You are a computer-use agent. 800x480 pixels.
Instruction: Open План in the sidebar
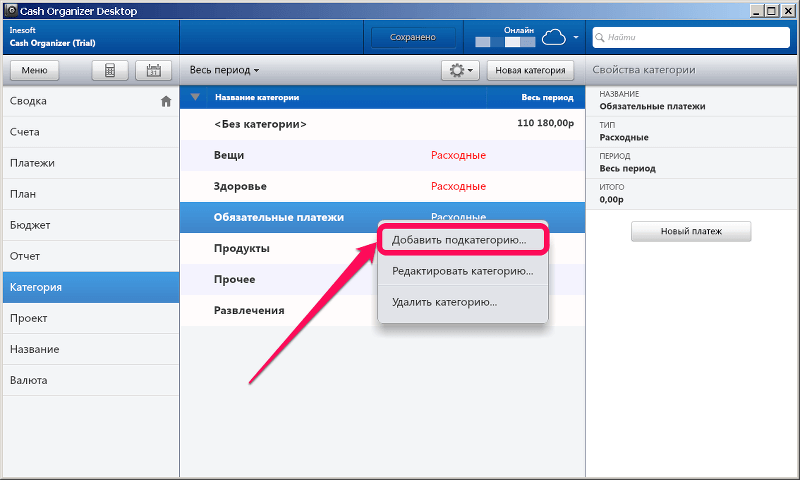91,194
